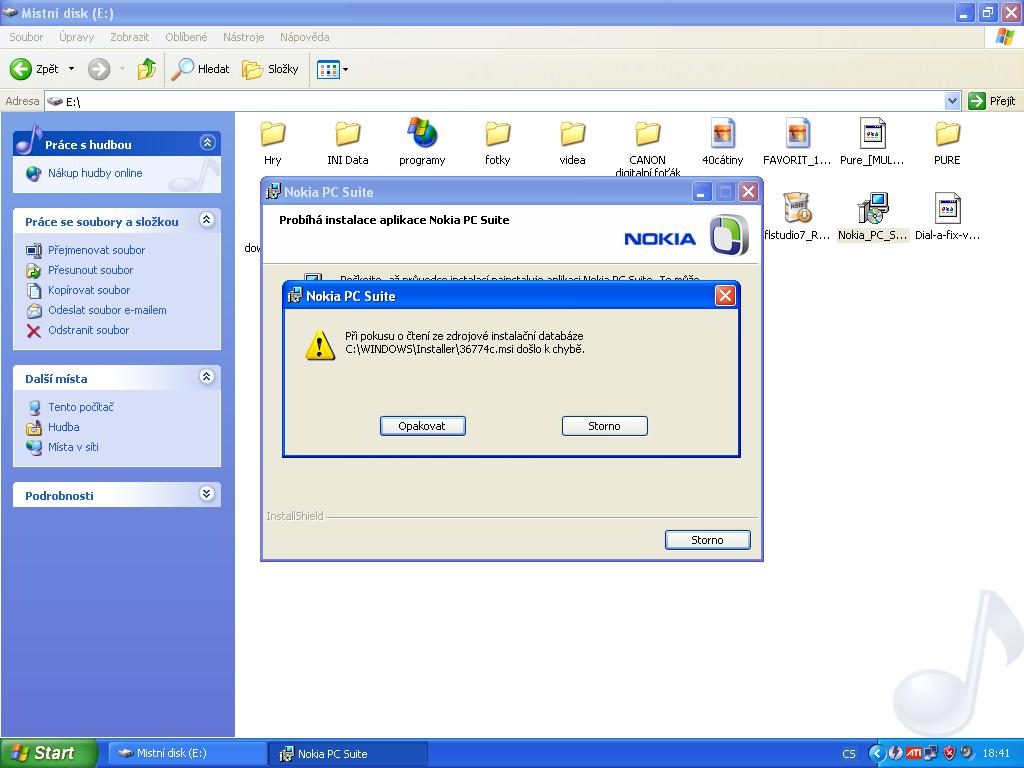Open the CANON digitální foťák folder
The height and width of the screenshot is (768, 1024).
coord(647,135)
